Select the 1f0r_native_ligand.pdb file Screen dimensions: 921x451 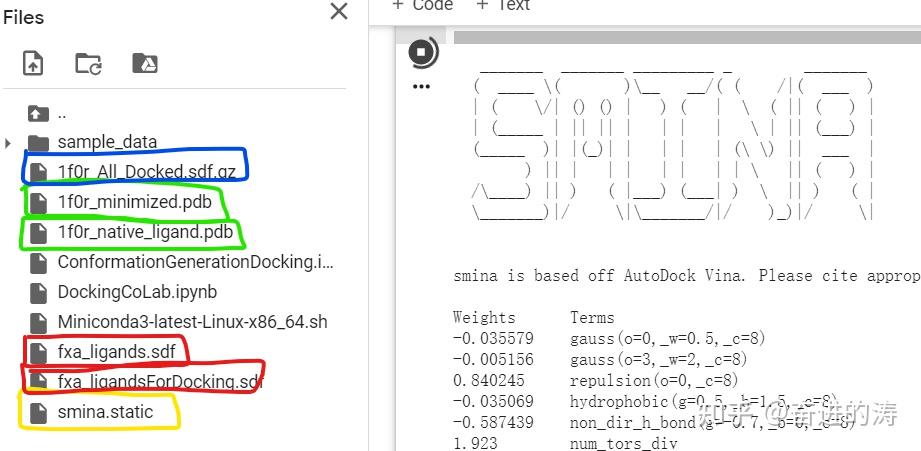coord(145,232)
